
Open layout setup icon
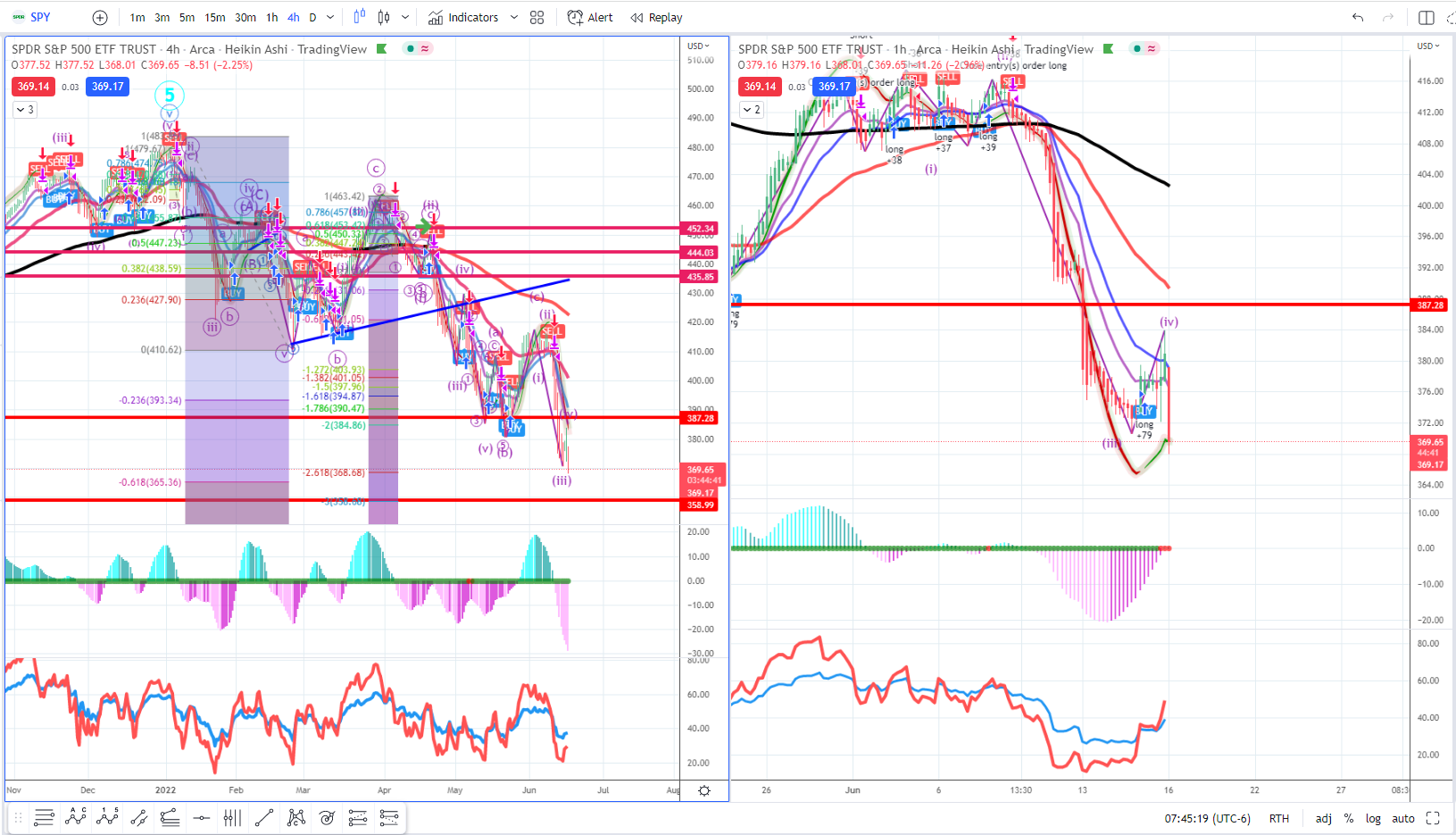point(1426,18)
